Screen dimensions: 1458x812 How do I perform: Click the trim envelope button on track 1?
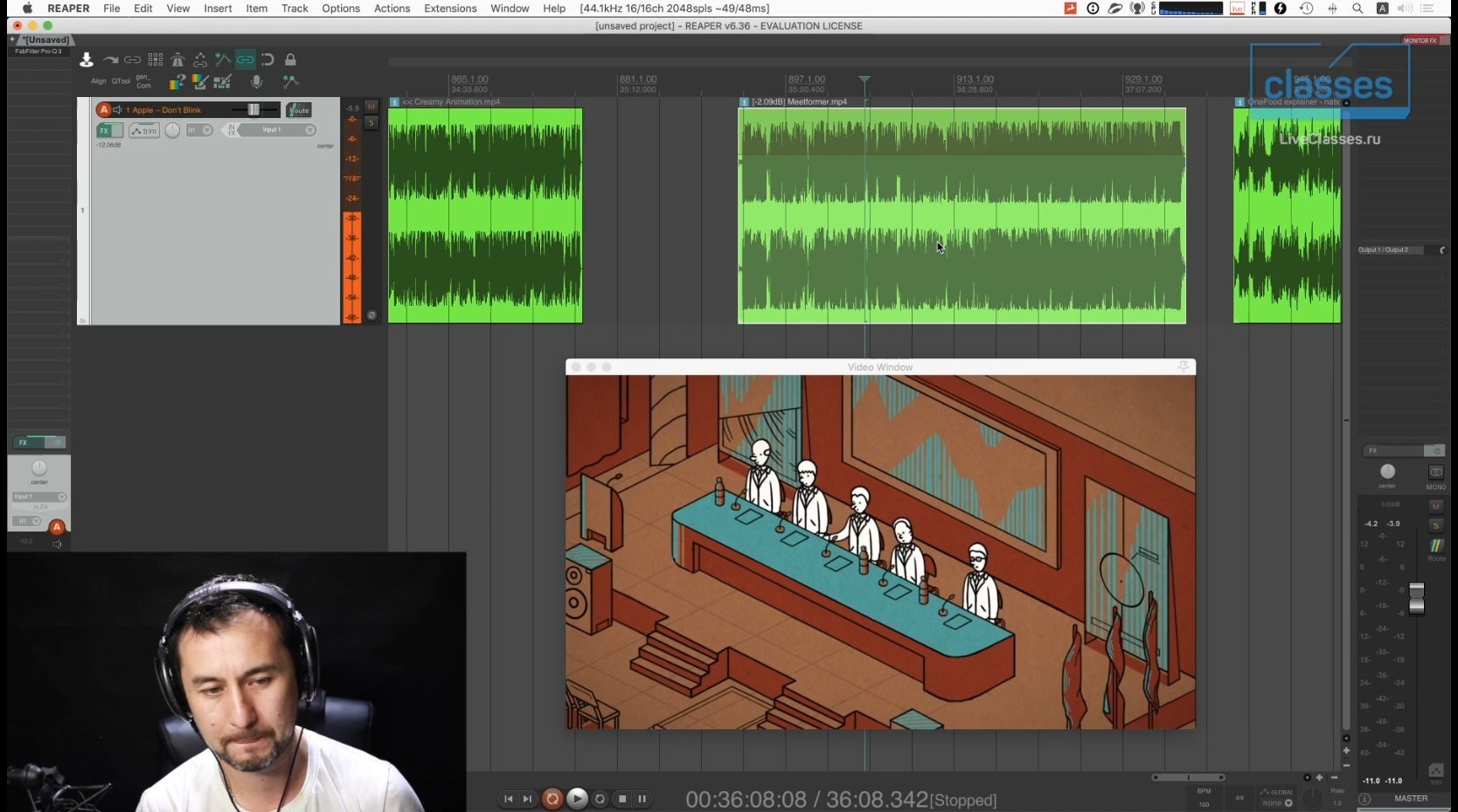[144, 130]
